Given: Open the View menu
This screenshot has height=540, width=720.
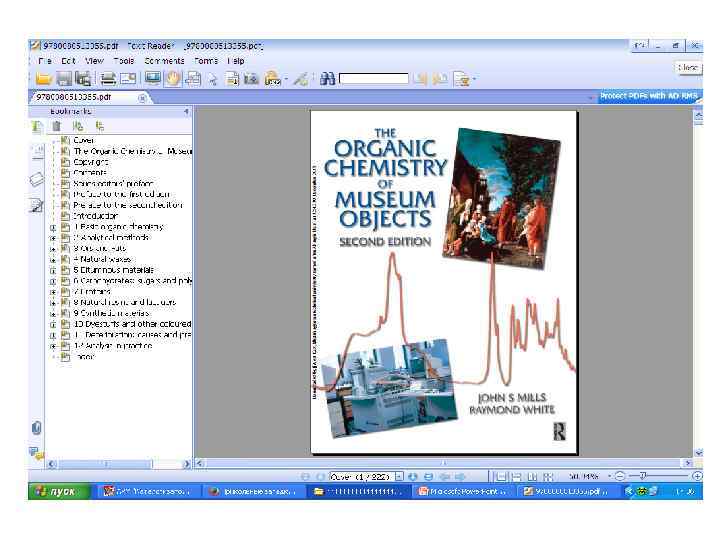Looking at the screenshot, I should pyautogui.click(x=94, y=61).
